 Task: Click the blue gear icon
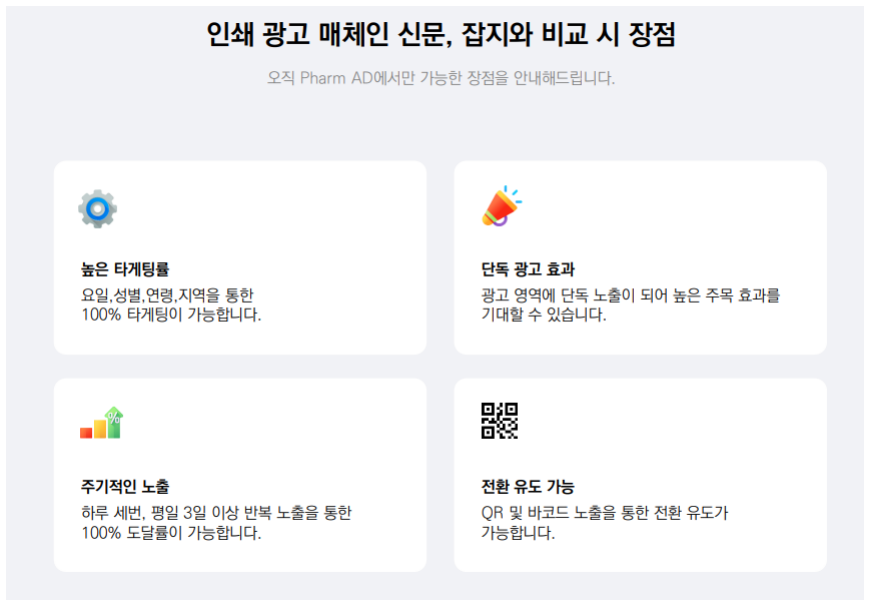(98, 209)
